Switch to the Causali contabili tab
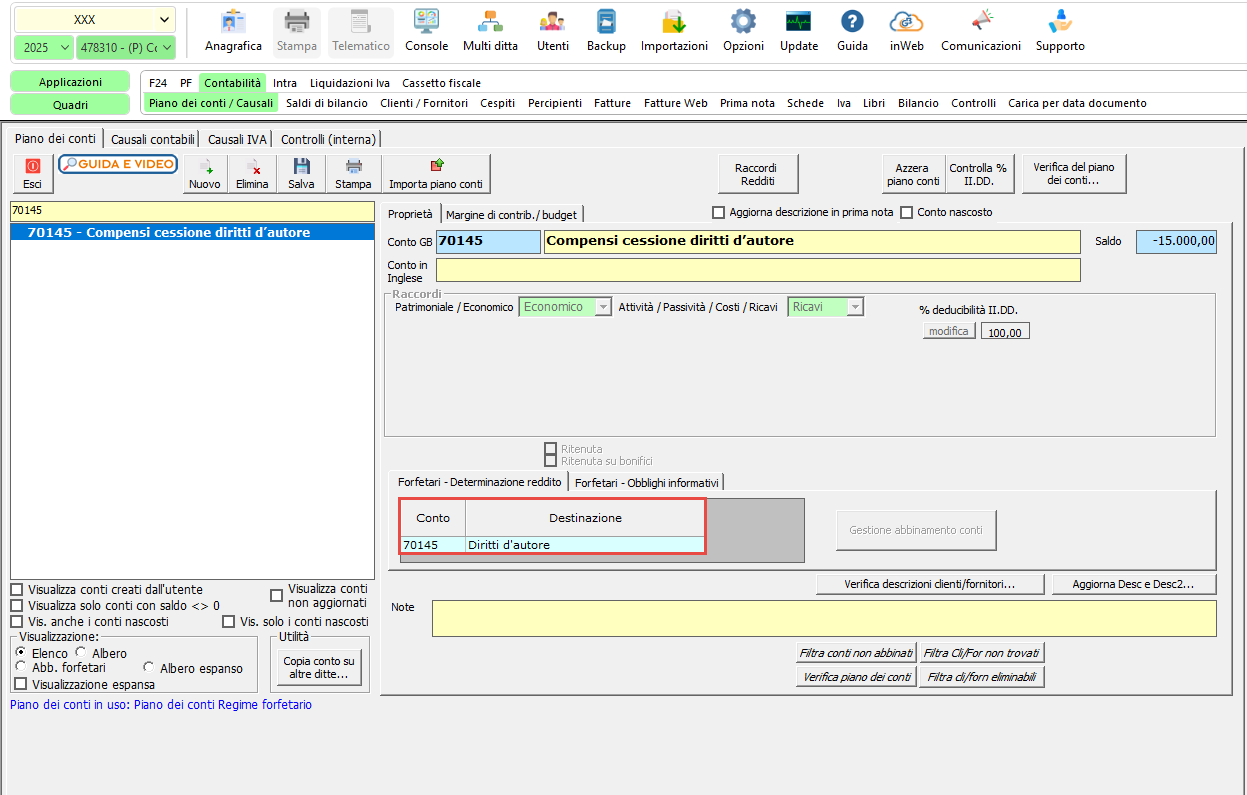Screen dimensions: 1247x795 pos(153,140)
